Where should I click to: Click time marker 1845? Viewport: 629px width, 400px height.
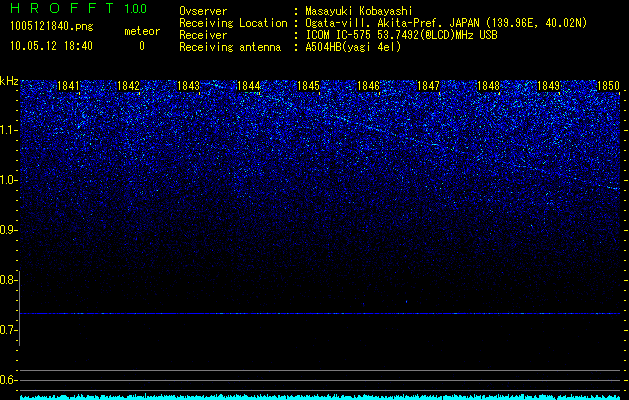pos(308,86)
